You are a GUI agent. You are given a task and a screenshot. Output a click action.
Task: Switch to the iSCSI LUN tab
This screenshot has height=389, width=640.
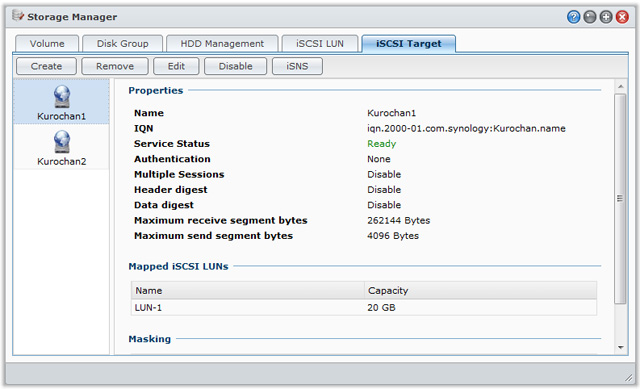pyautogui.click(x=320, y=44)
